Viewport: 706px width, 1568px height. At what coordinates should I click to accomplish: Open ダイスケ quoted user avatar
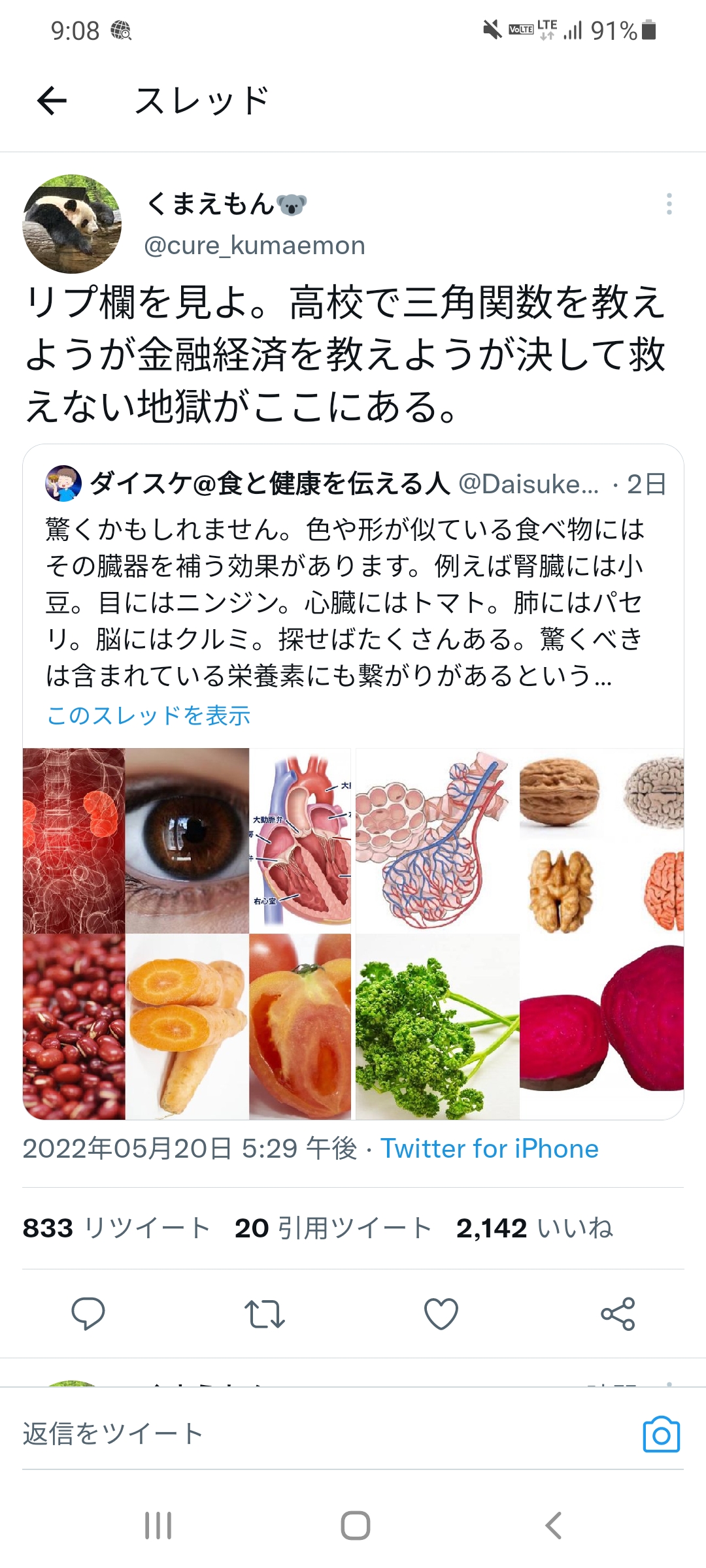pos(63,483)
